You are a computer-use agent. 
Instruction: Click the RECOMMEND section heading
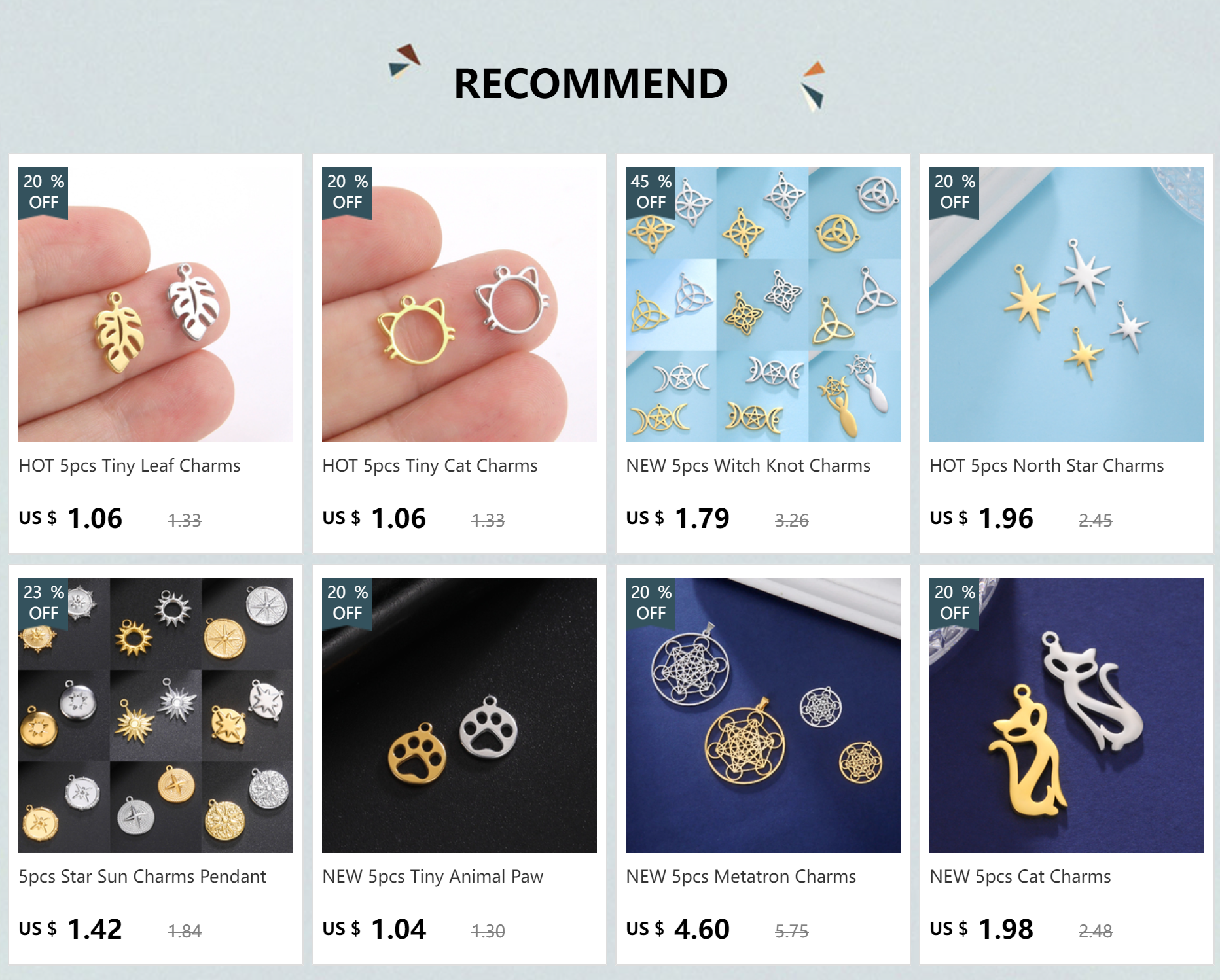click(590, 84)
